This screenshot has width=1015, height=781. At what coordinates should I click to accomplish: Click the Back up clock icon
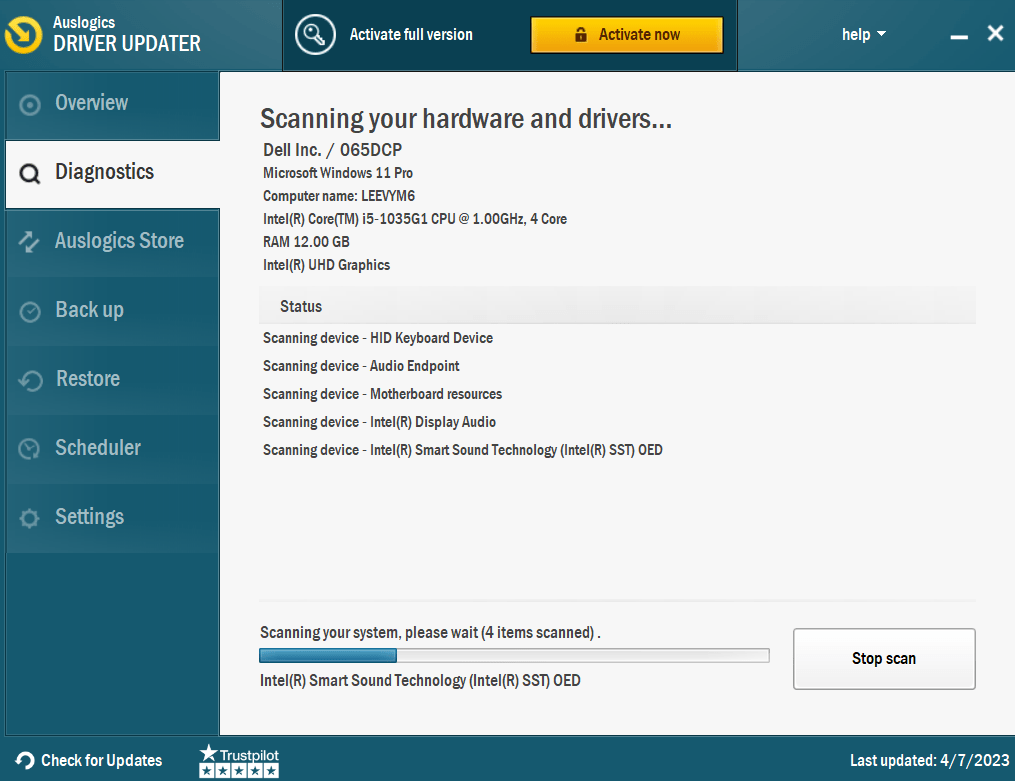[x=30, y=311]
